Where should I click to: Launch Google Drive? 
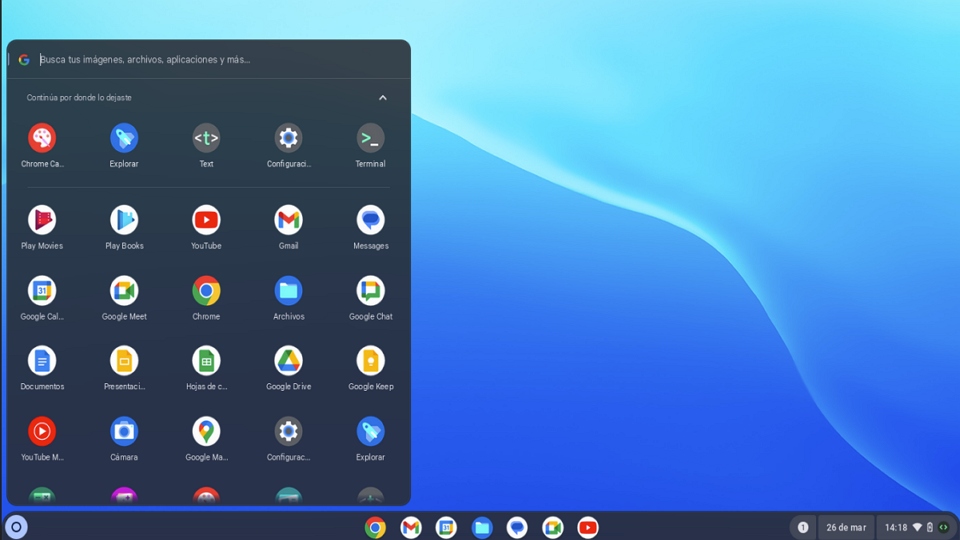288,361
